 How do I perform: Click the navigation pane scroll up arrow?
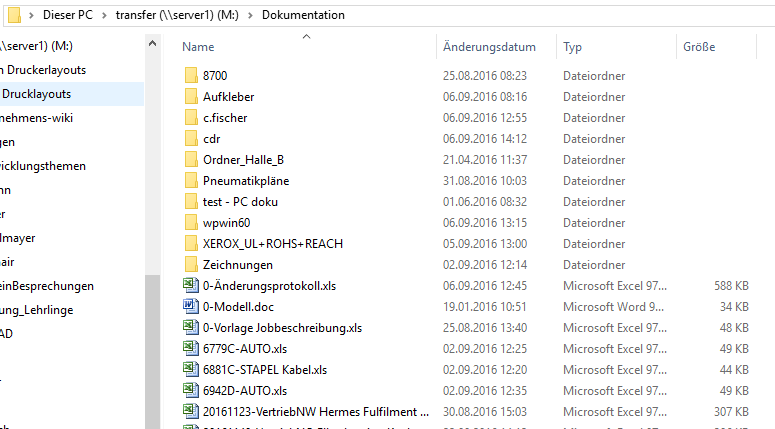coord(153,44)
